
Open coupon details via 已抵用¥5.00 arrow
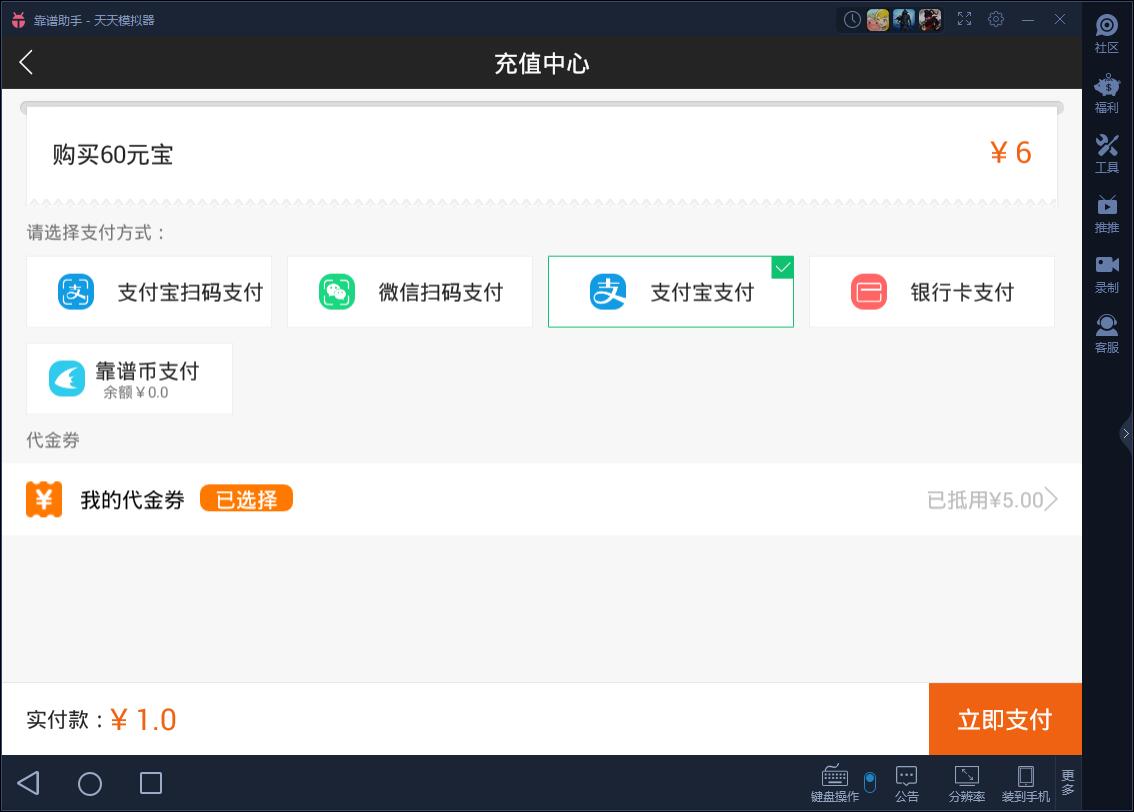pos(992,500)
